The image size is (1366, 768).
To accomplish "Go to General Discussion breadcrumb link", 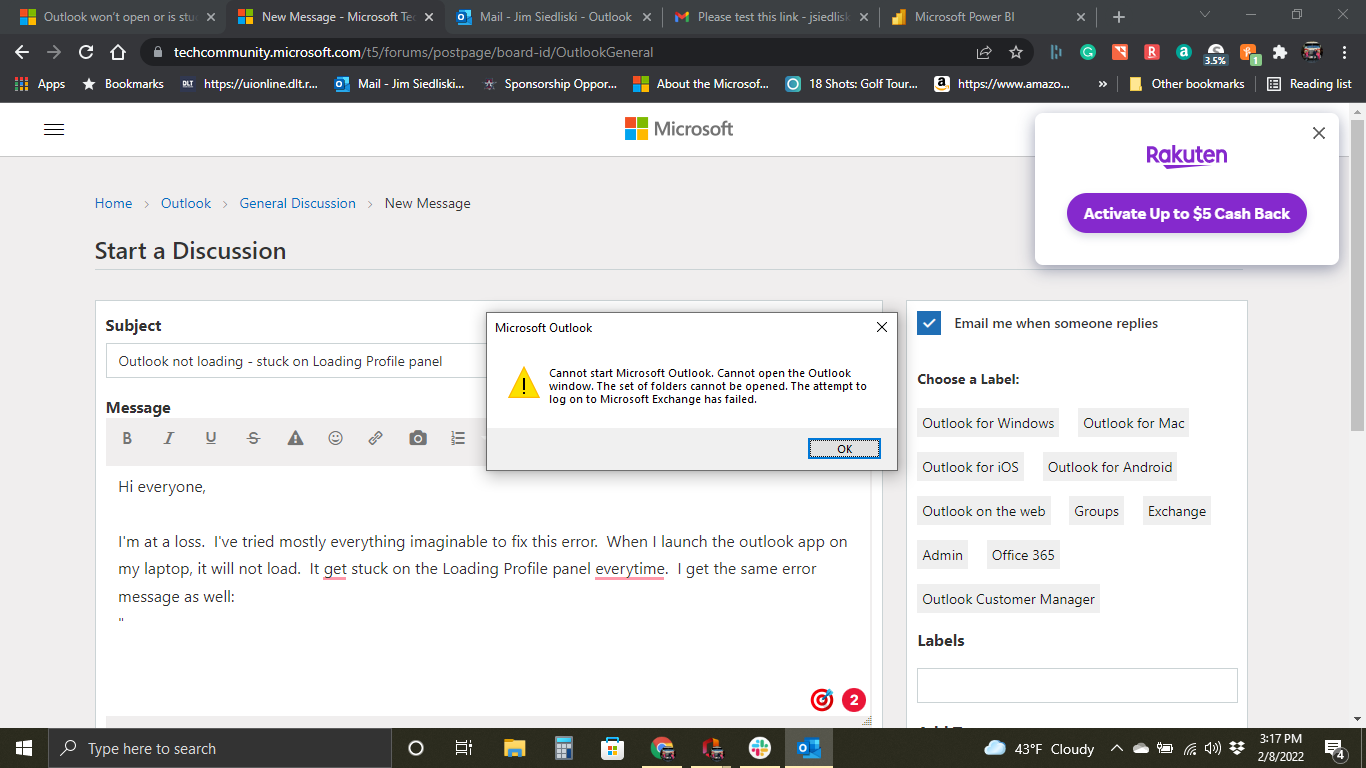I will 298,203.
